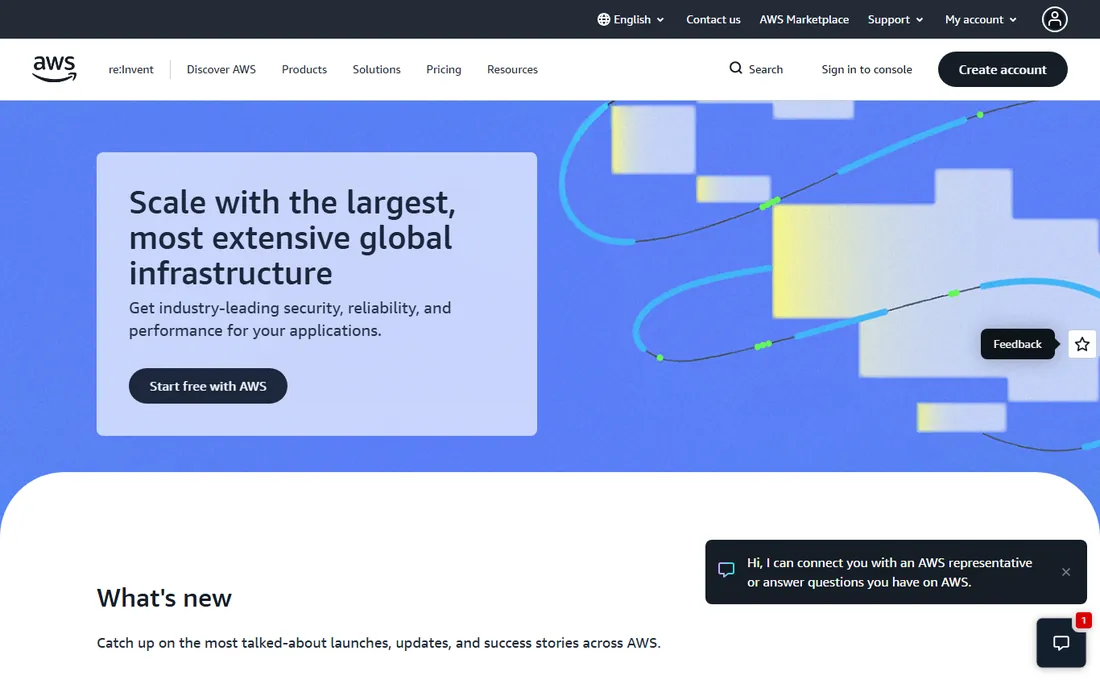The image size is (1100, 688).
Task: Open the Resources menu
Action: (512, 69)
